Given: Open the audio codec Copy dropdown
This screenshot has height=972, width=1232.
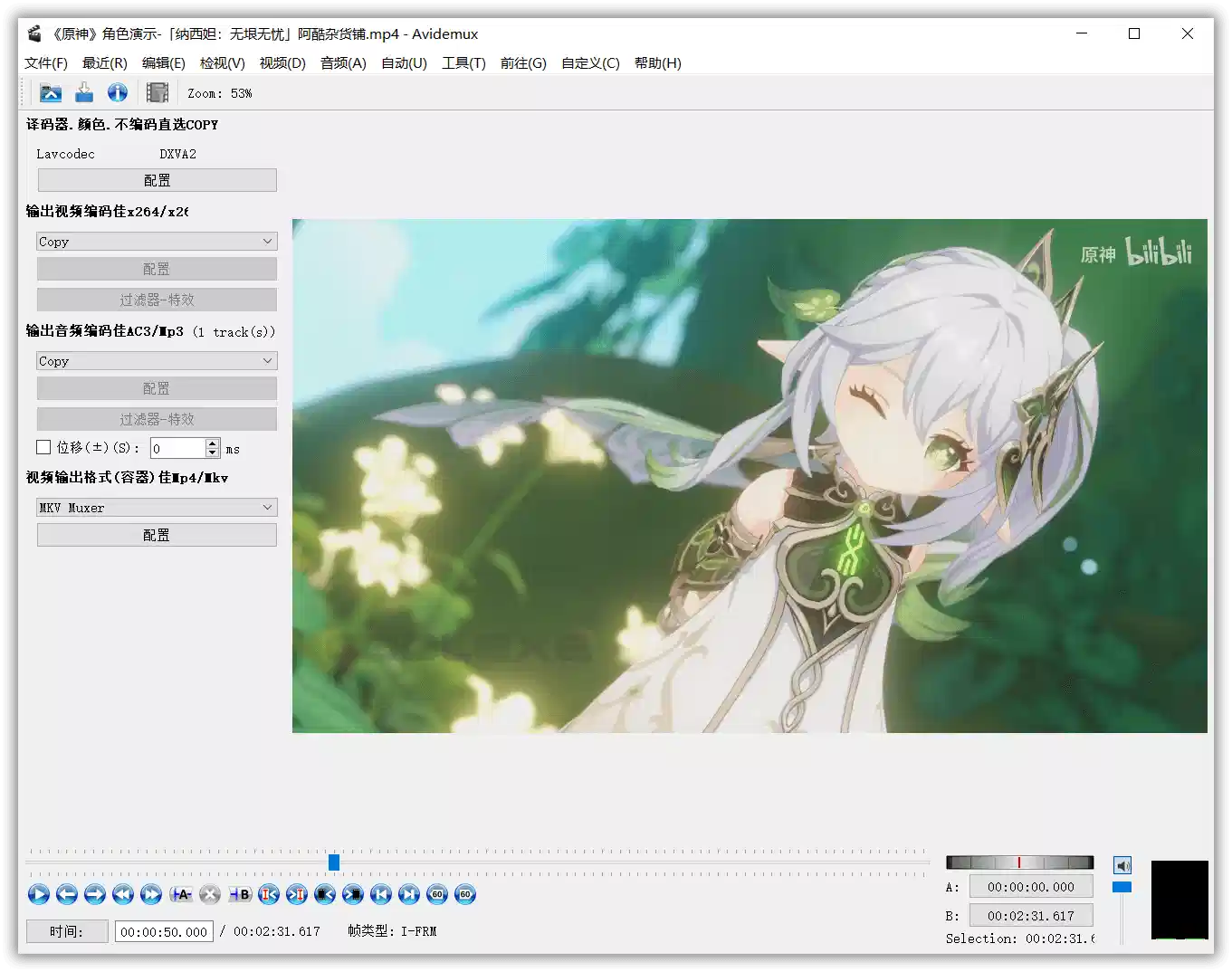Looking at the screenshot, I should point(156,360).
